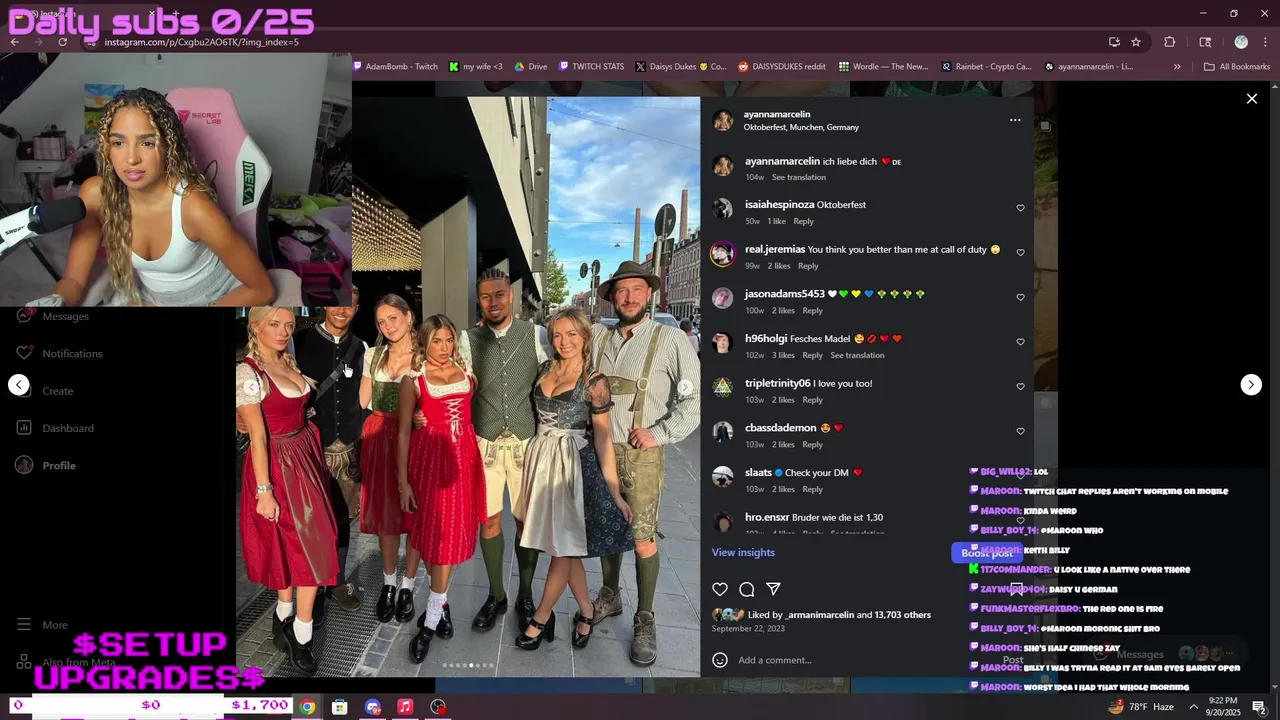Open the comment bubble icon under post
This screenshot has width=1280, height=720.
(747, 589)
